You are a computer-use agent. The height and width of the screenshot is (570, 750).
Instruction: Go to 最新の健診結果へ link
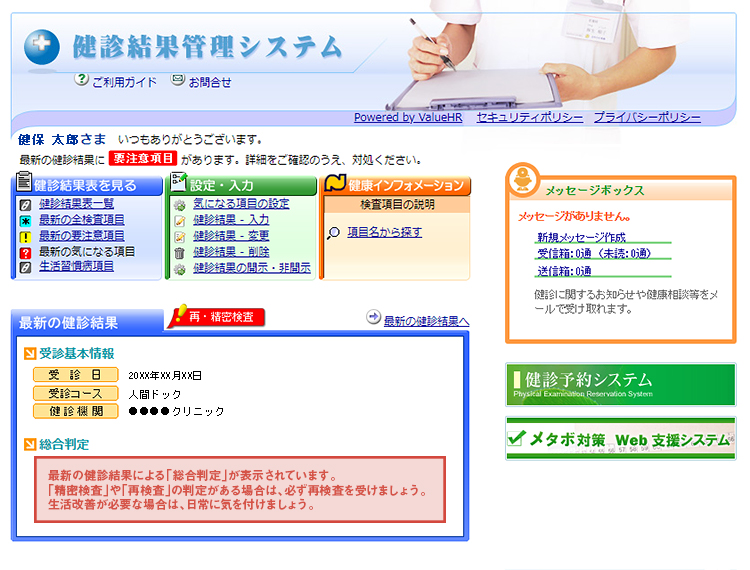click(427, 321)
